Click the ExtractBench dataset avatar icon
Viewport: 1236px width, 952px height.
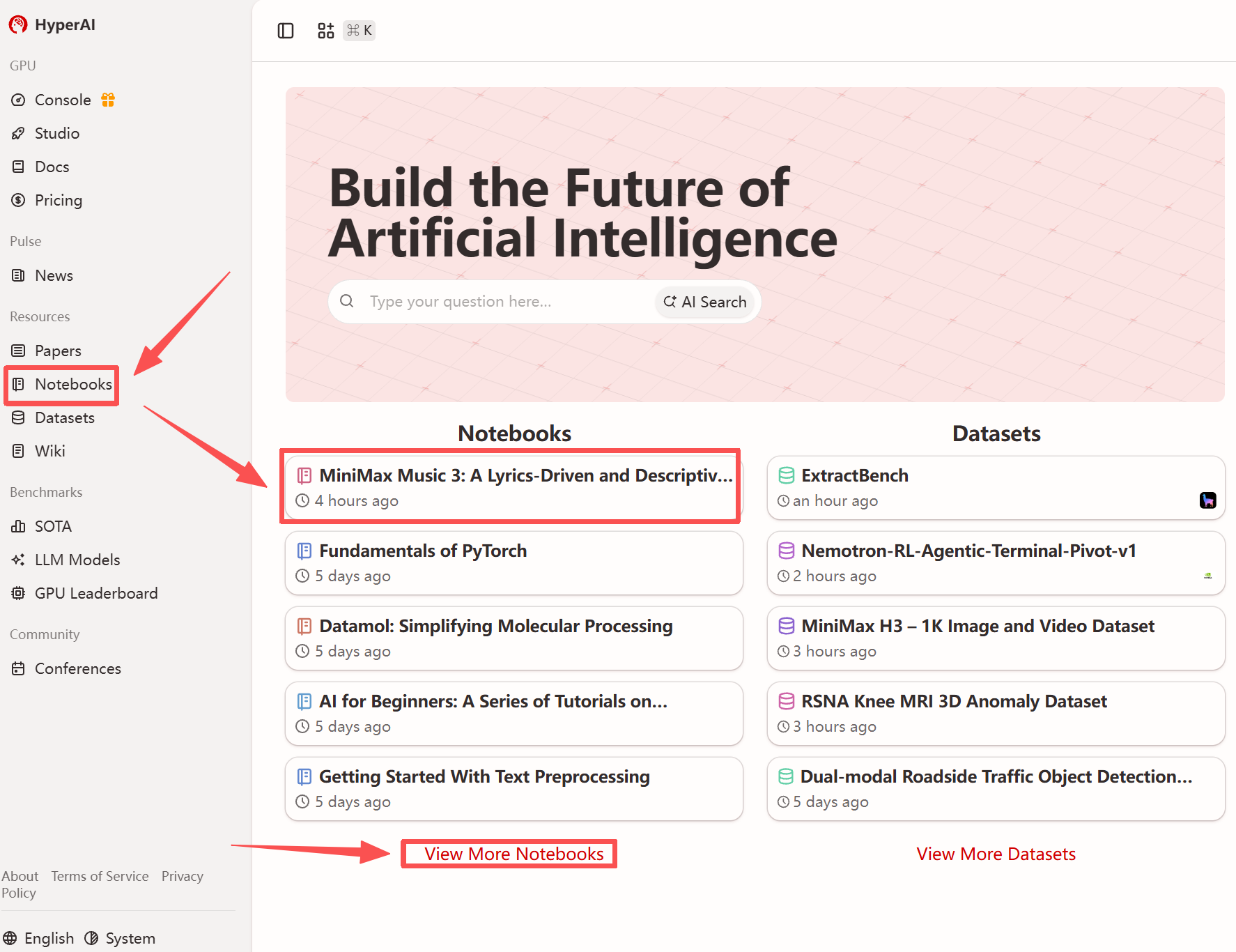1207,500
